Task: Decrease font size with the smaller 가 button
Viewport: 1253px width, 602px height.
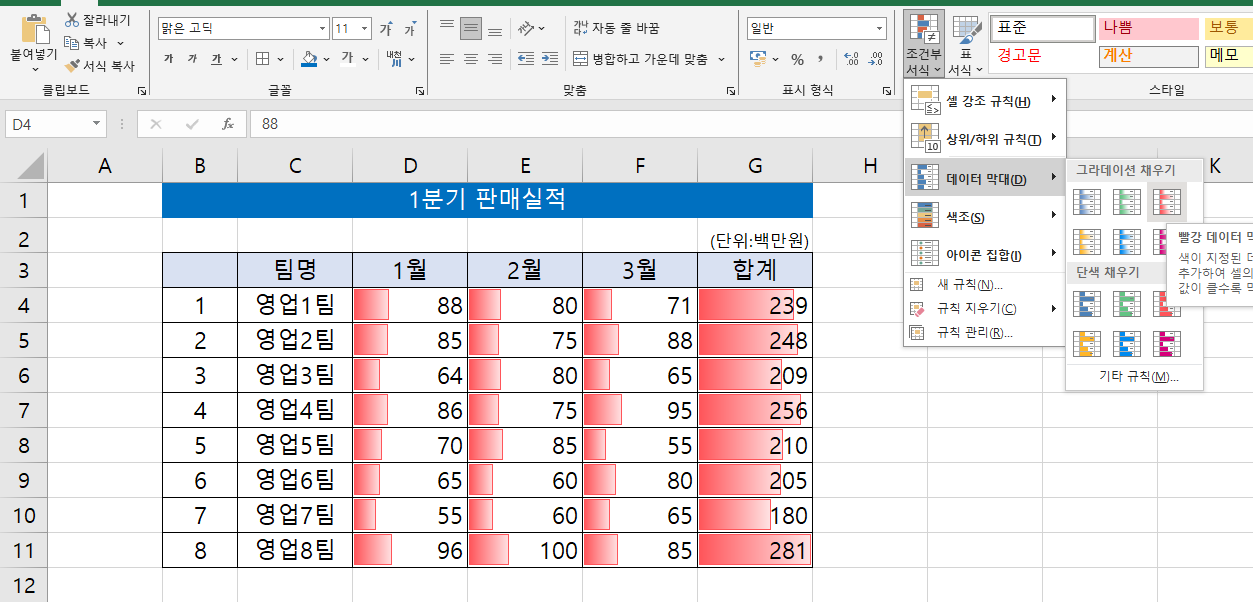Action: click(410, 29)
